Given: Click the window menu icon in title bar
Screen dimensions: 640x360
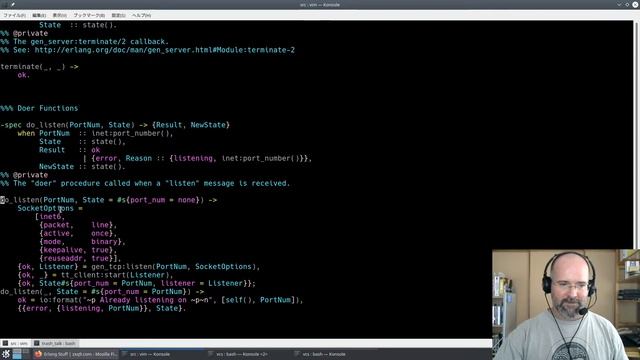Looking at the screenshot, I should point(5,4).
